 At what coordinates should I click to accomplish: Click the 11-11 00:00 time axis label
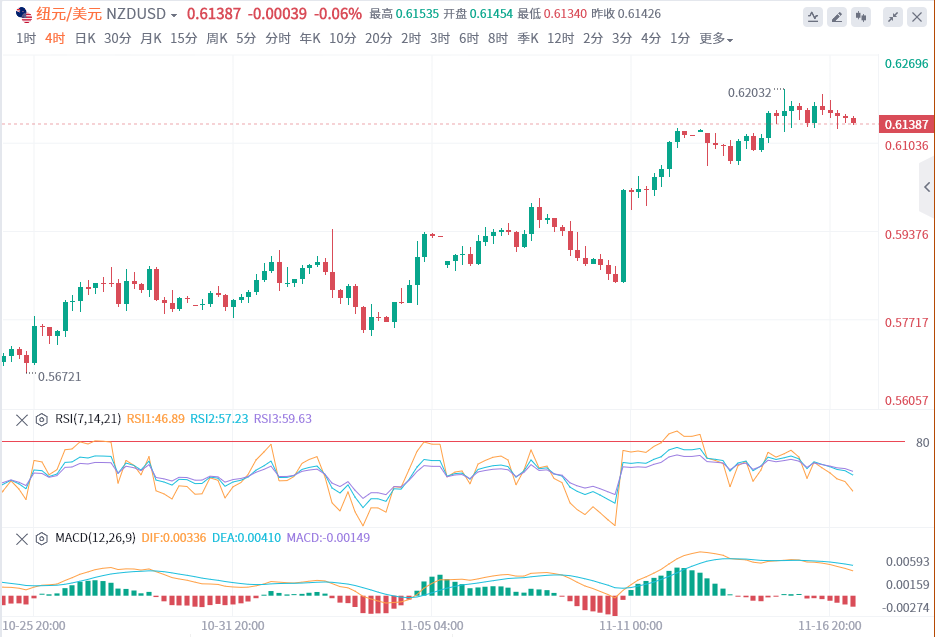coord(631,626)
